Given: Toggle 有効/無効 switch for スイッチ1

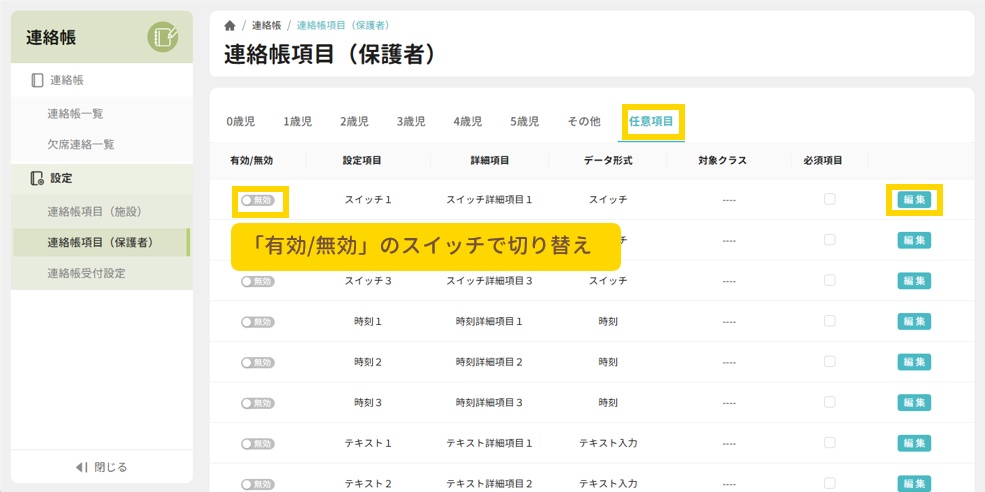Looking at the screenshot, I should (x=257, y=200).
